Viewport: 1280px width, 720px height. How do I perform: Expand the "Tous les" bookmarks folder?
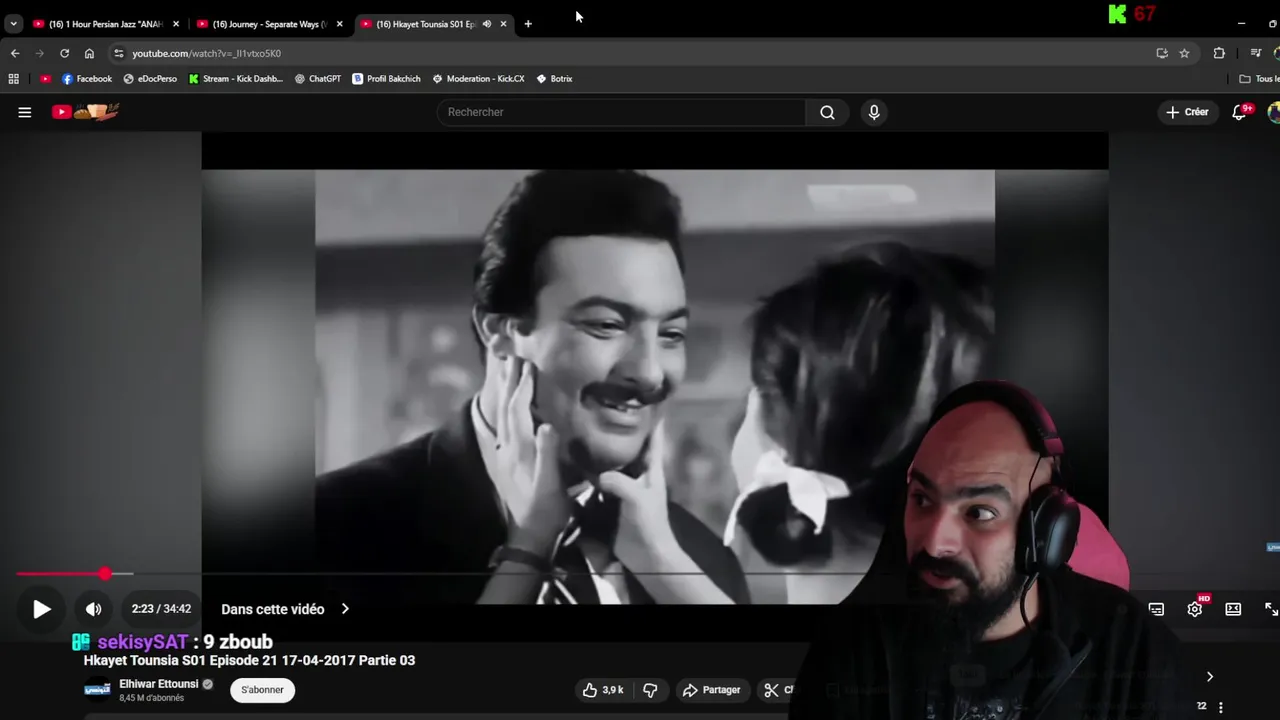[x=1259, y=78]
